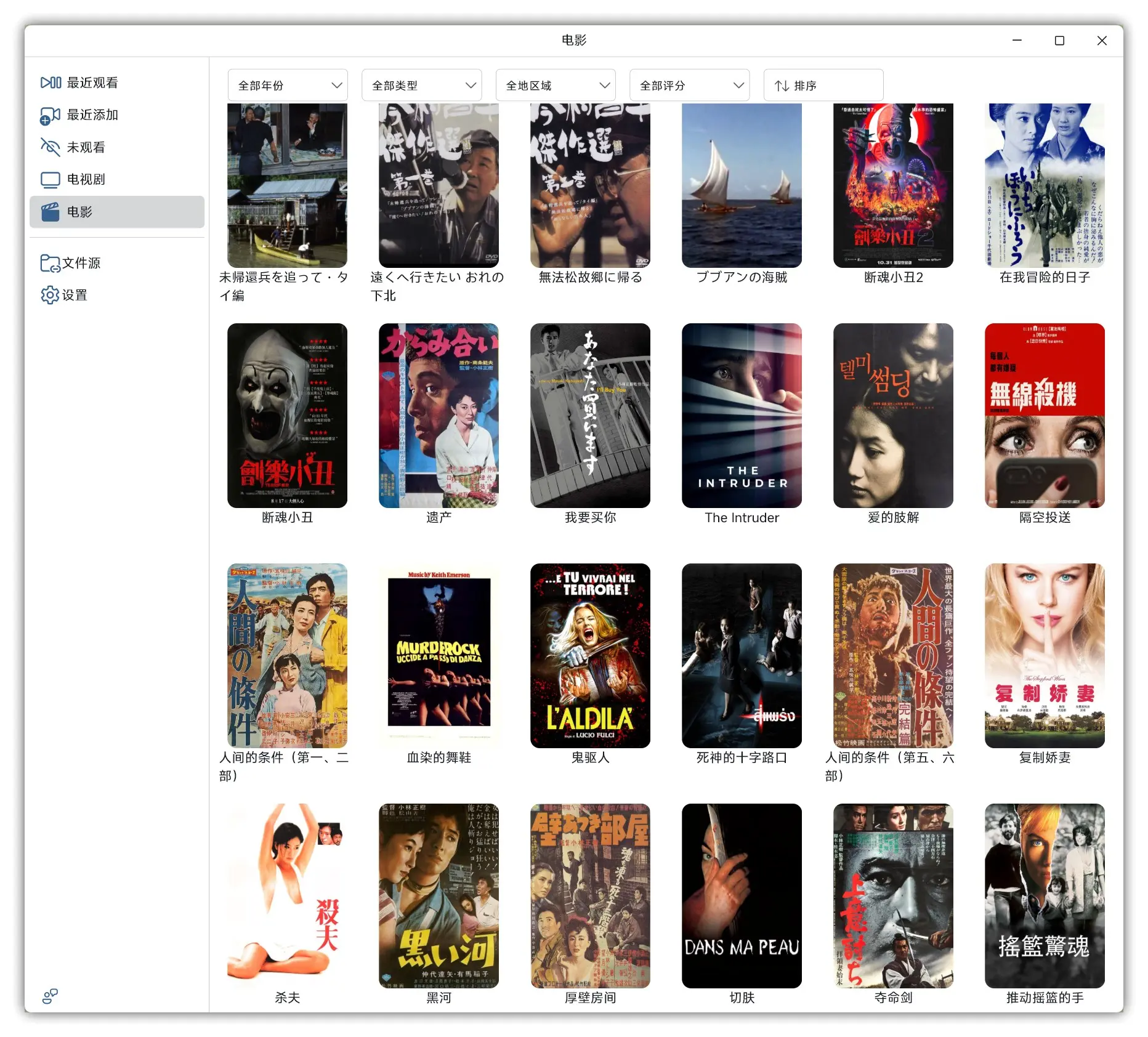Open 设置 settings page
The width and height of the screenshot is (1148, 1037).
pos(116,295)
